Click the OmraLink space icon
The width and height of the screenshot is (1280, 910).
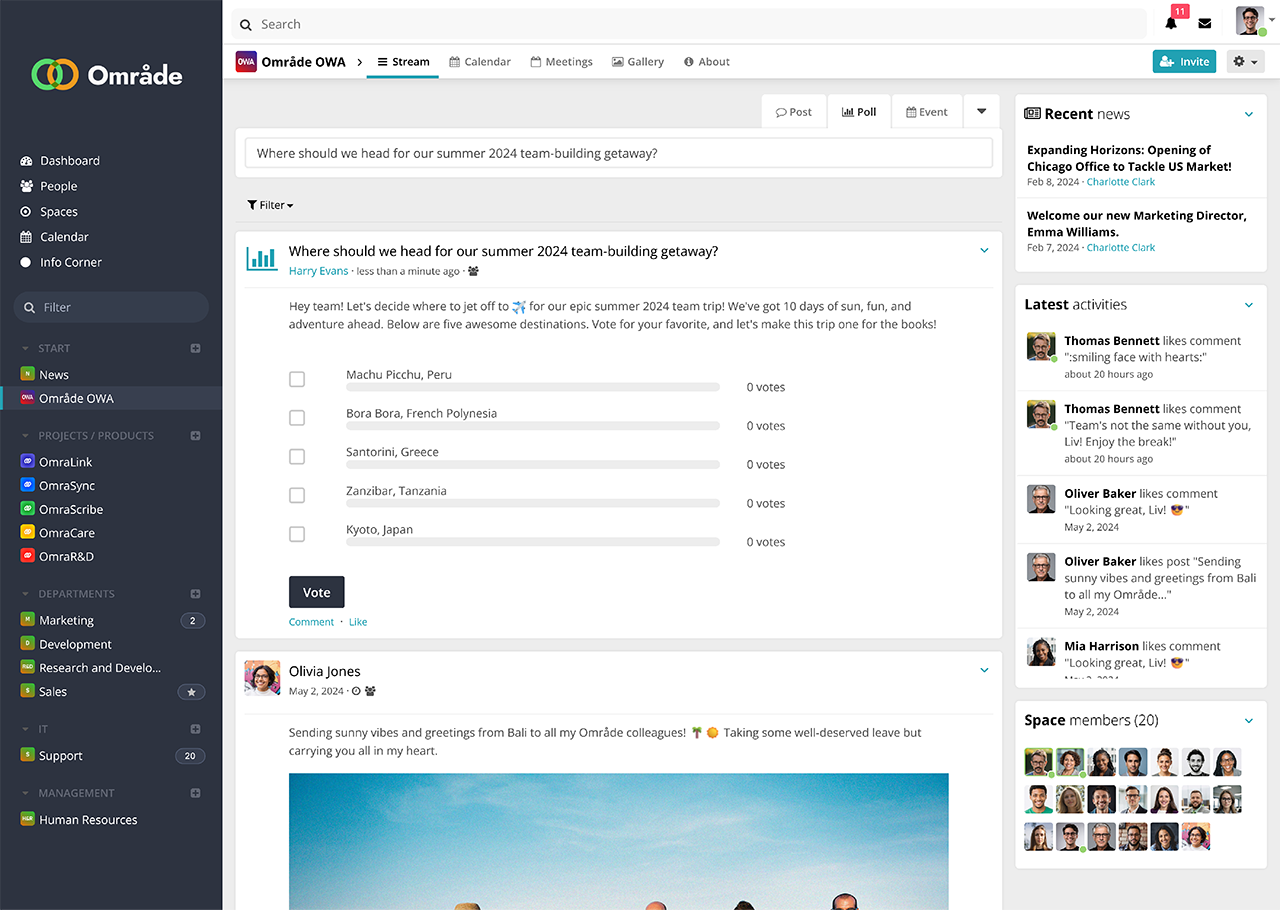[28, 462]
